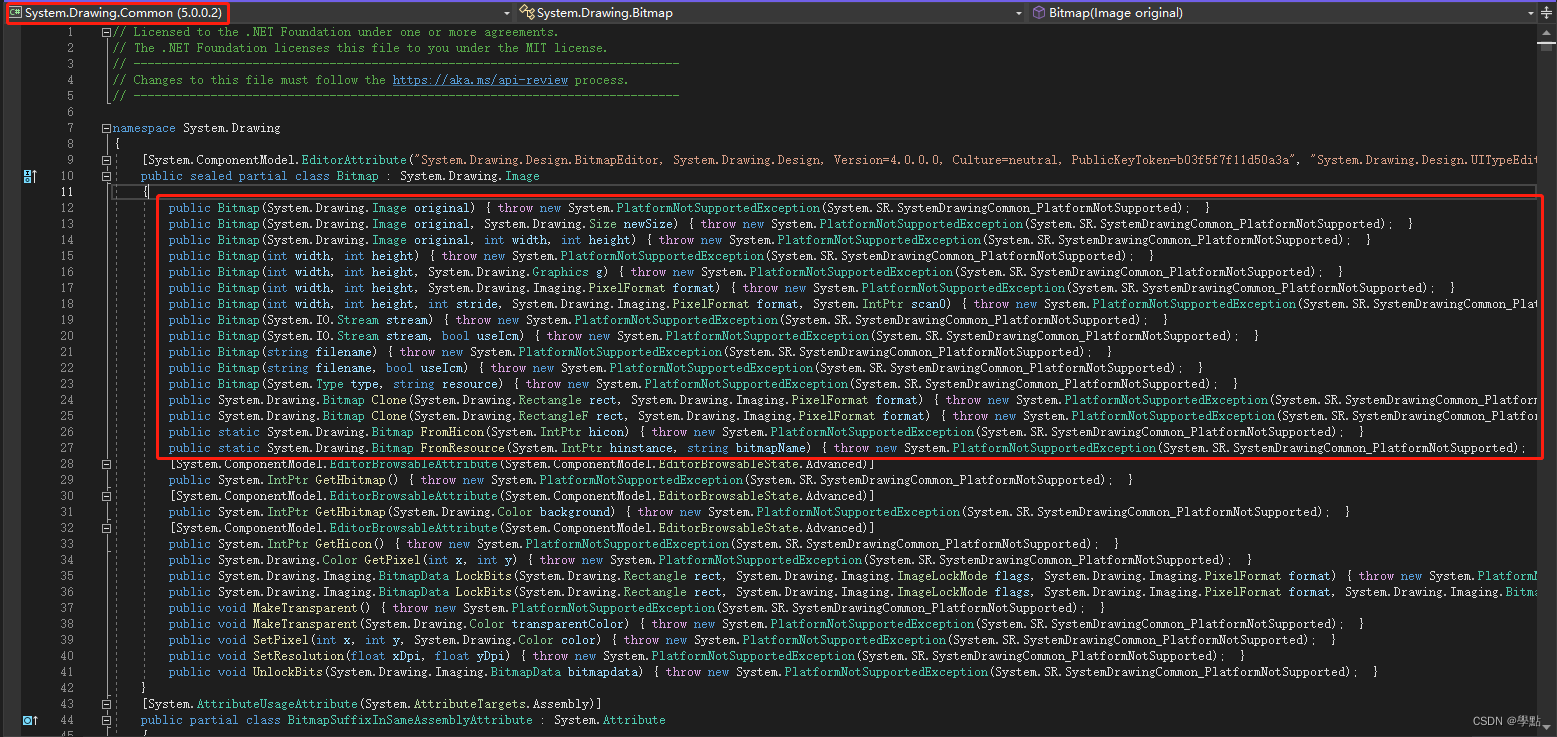Image resolution: width=1557 pixels, height=737 pixels.
Task: Click line number 27 in the gutter
Action: 67,448
